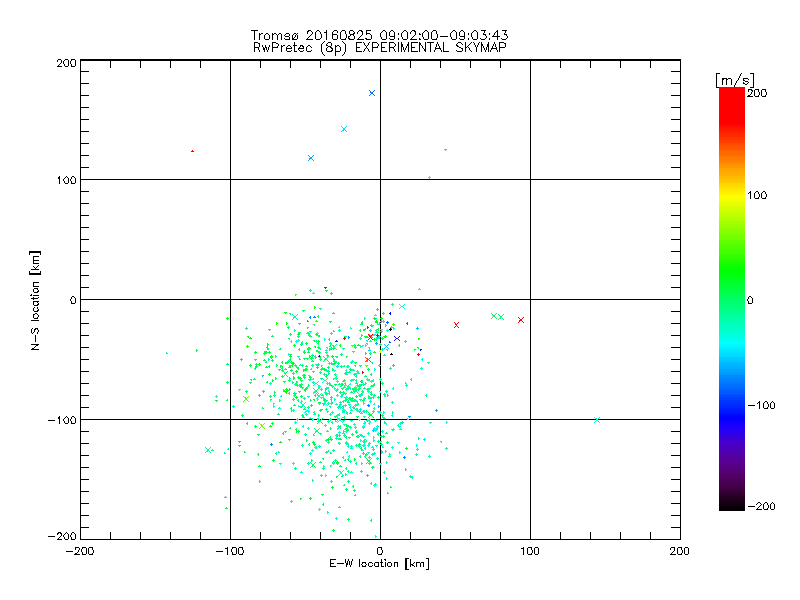Click the 'E-W location [km]' axis label
This screenshot has width=800, height=600.
tap(379, 564)
